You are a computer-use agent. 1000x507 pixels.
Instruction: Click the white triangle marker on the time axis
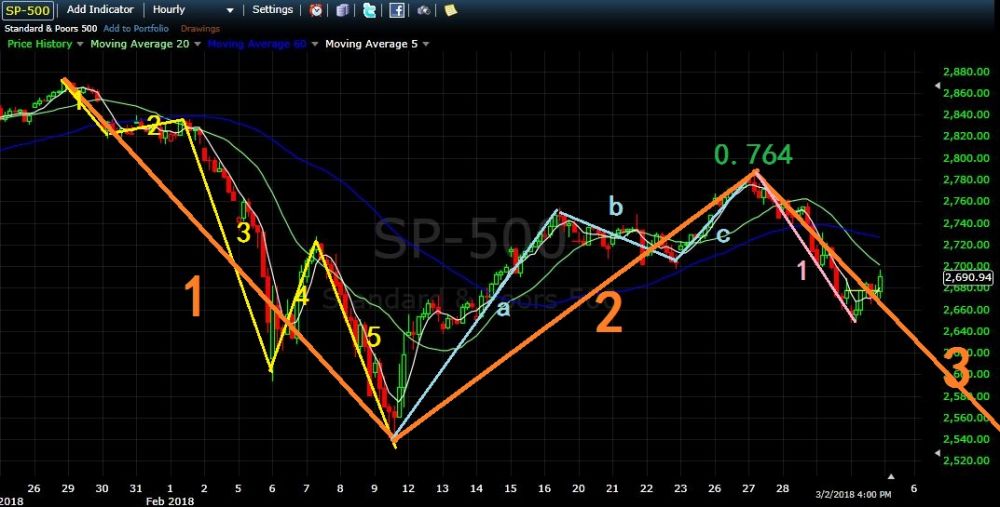coord(891,476)
